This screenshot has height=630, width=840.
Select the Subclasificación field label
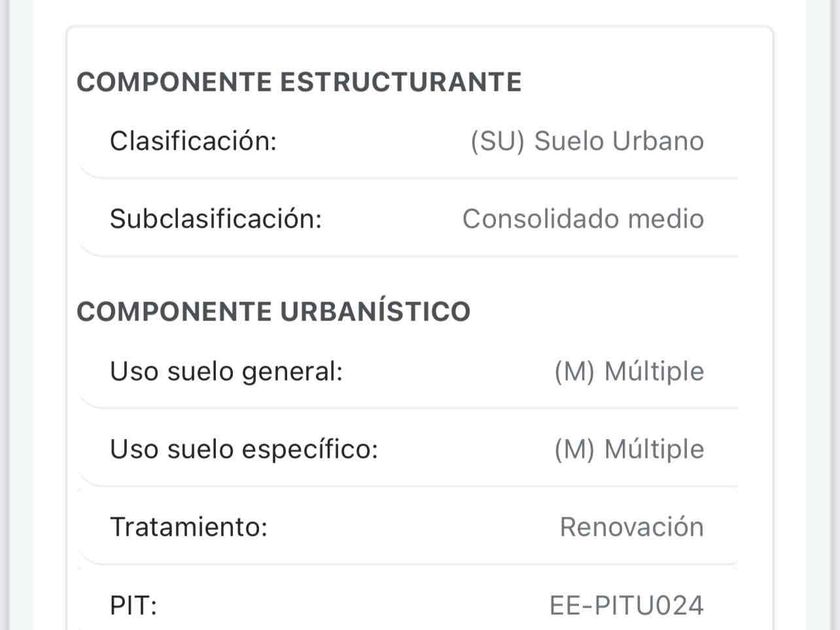[x=216, y=219]
